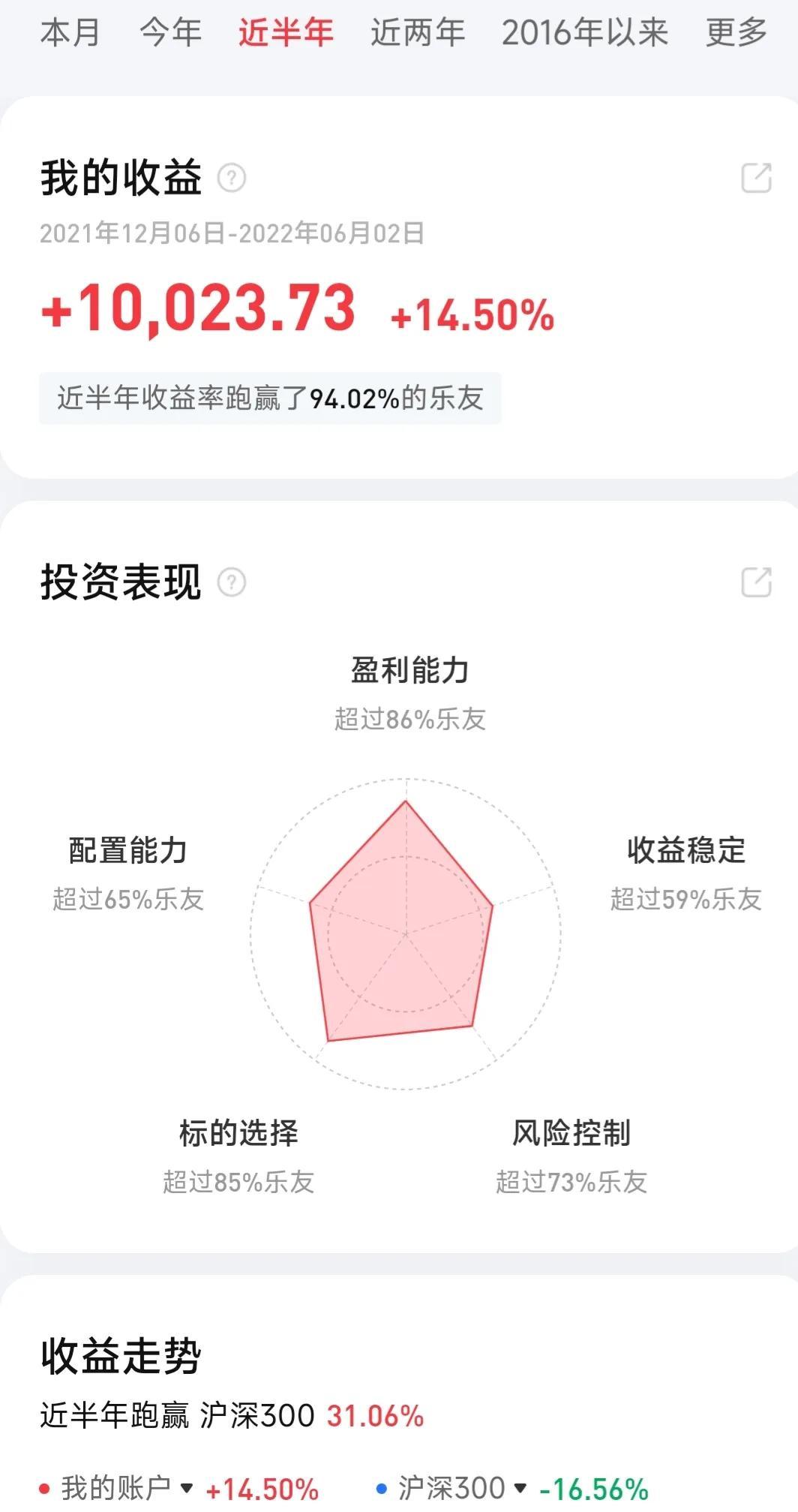Tap the 风险控制 radar label

coord(571,1133)
